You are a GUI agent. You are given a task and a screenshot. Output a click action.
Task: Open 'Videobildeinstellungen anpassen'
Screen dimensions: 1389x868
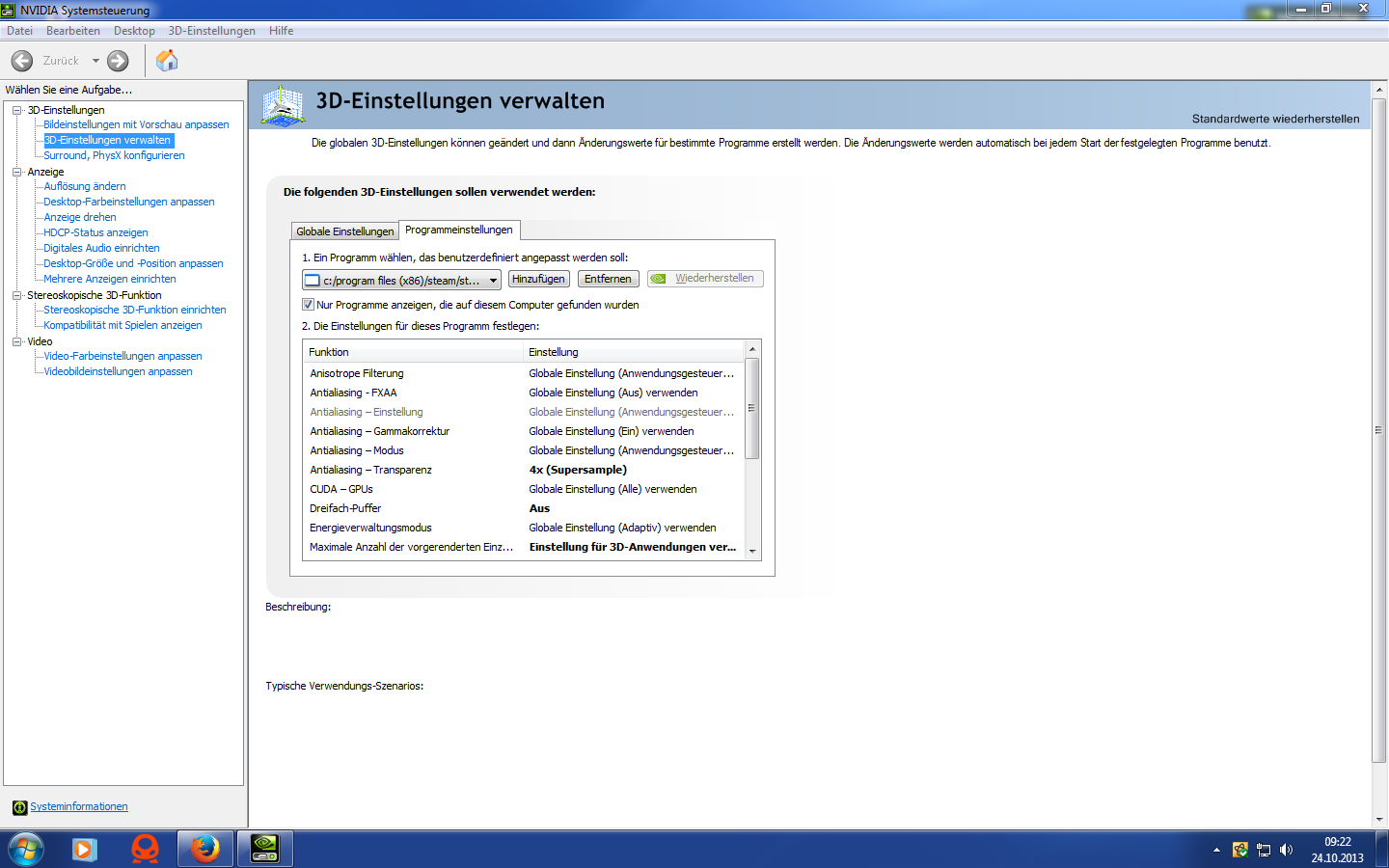coord(118,372)
